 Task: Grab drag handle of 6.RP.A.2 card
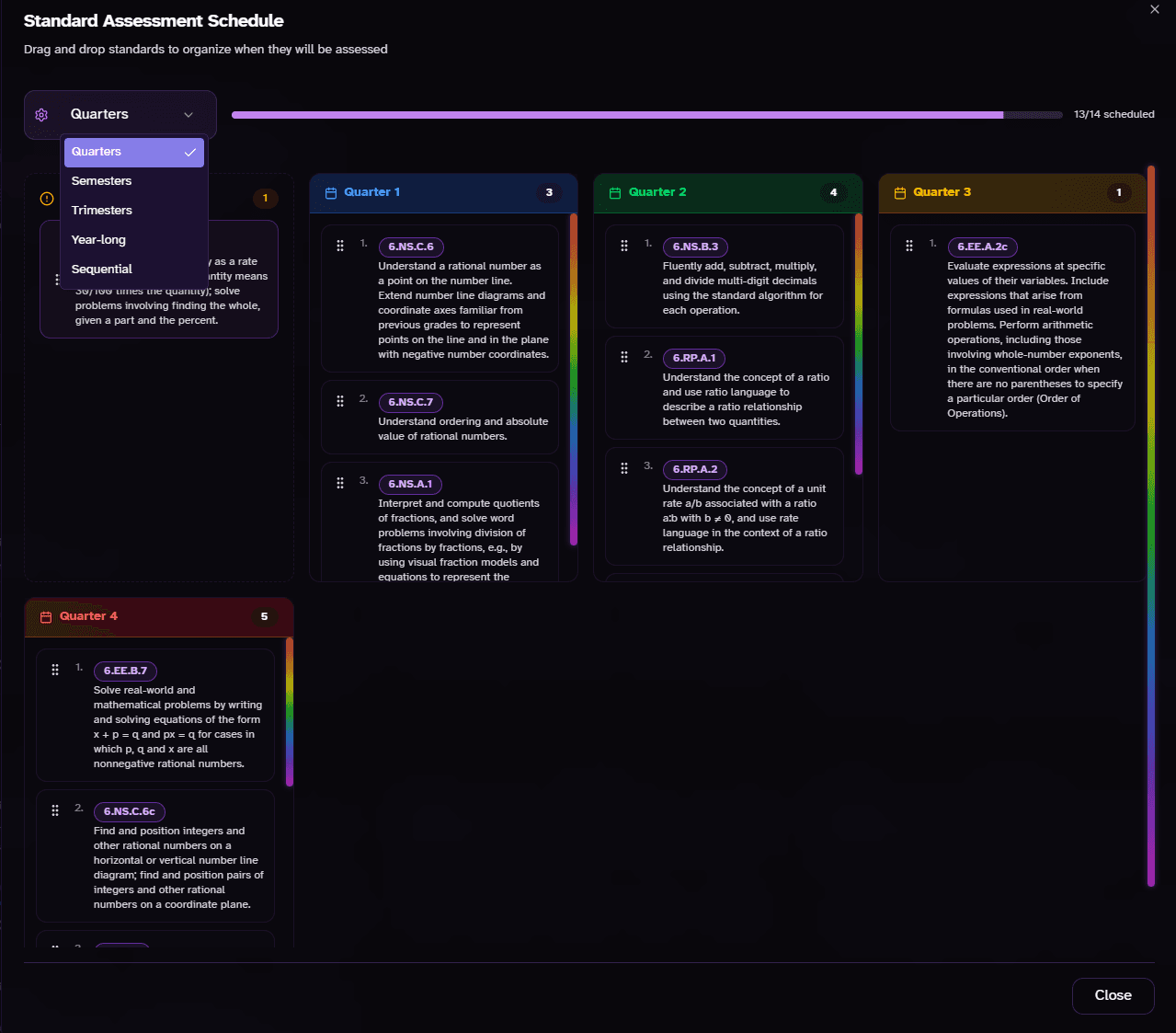click(624, 468)
